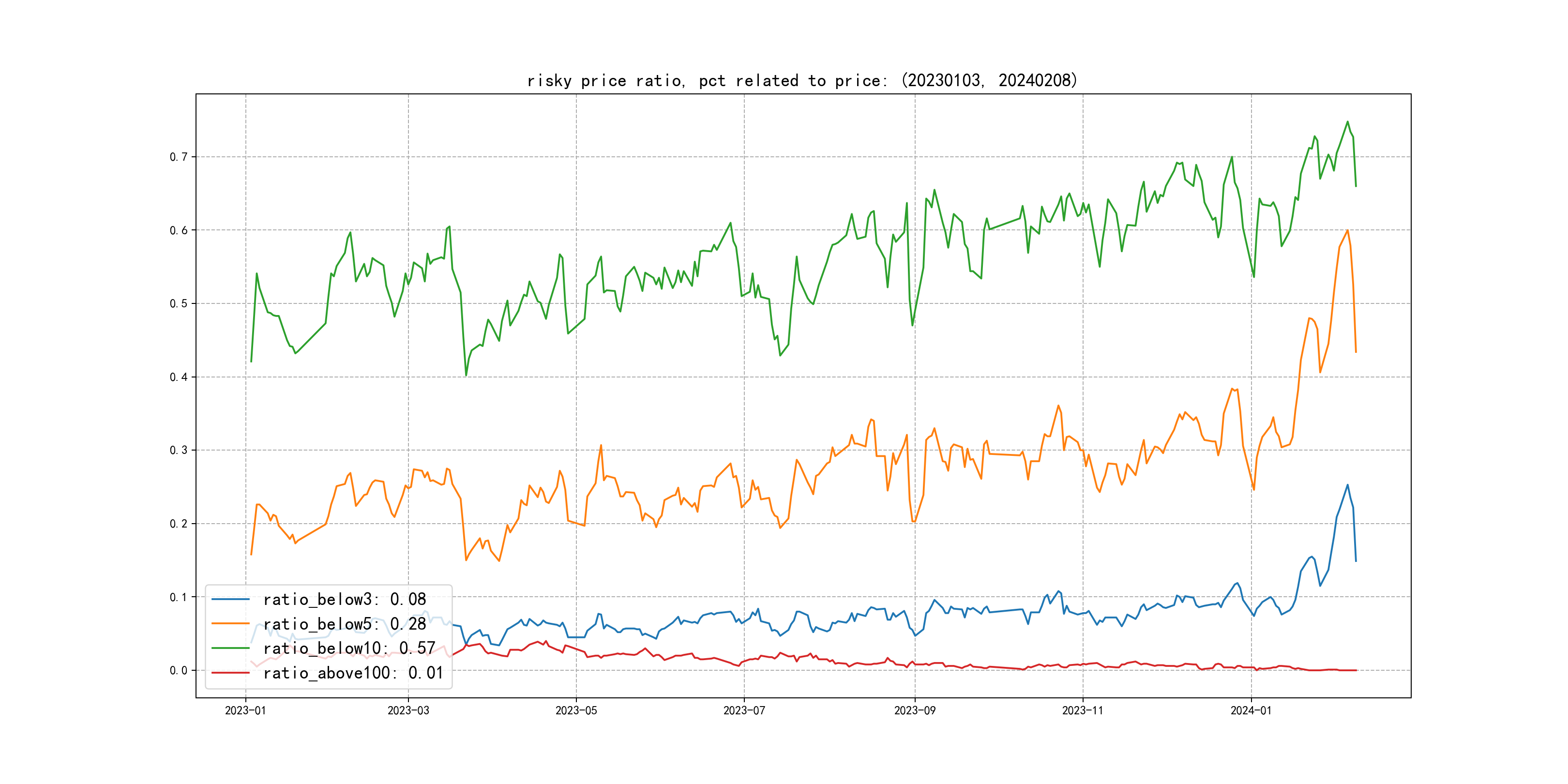Screen dimensions: 1568x784
Task: Click the red ratio_above100 legend line
Action: pos(230,673)
